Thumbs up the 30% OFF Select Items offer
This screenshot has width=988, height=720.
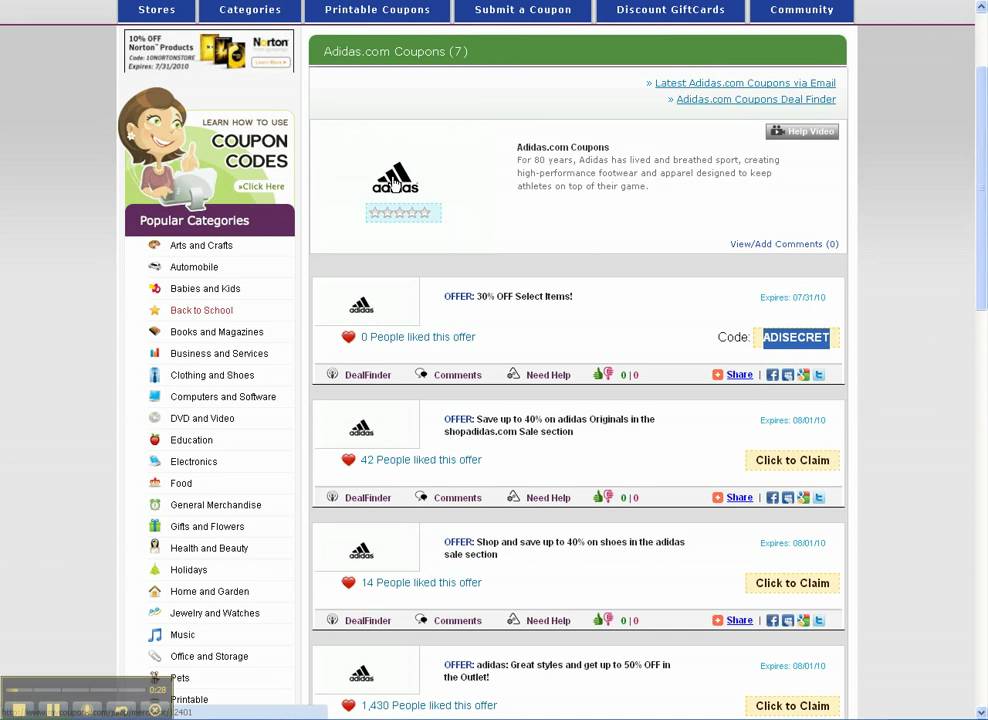click(598, 374)
